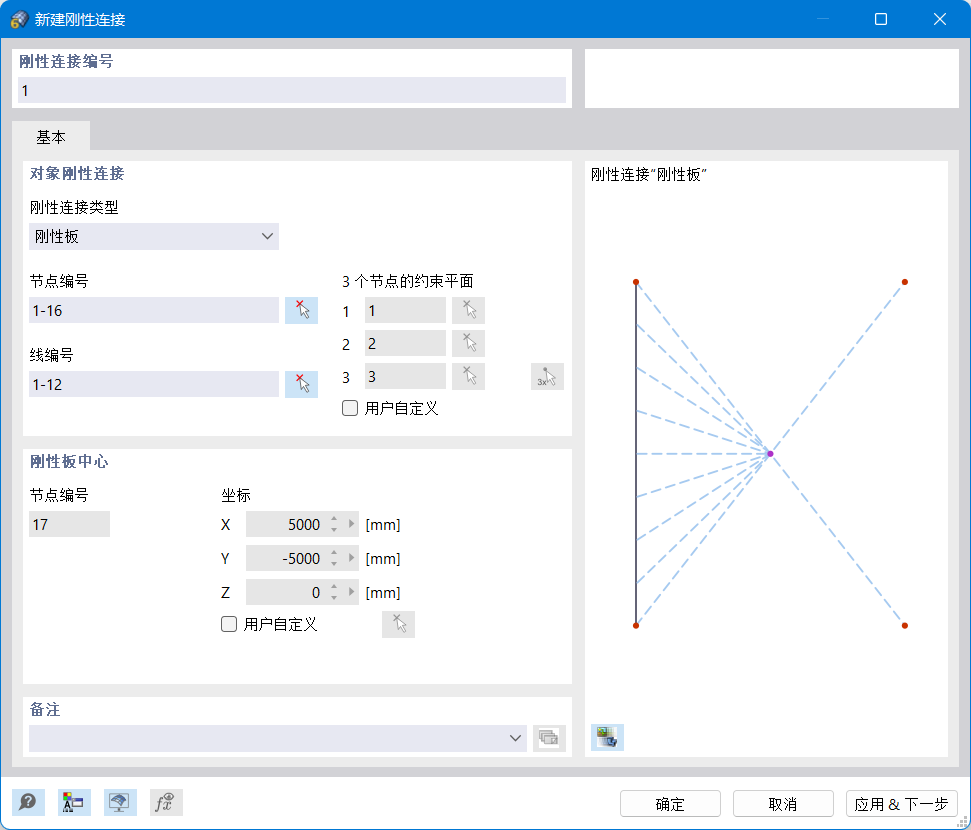971x830 pixels.
Task: Close the 新建刚性连接 dialog
Action: [x=939, y=19]
